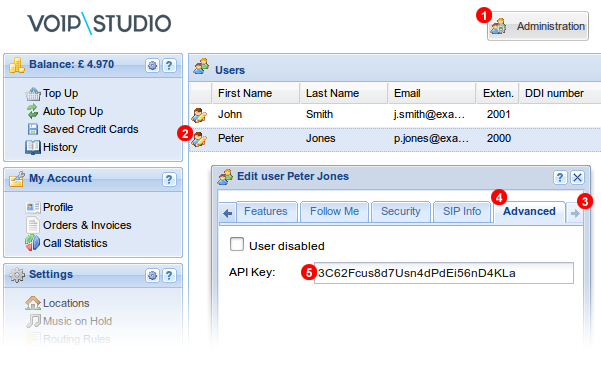Click the Profile card icon
The height and width of the screenshot is (375, 601).
point(33,207)
